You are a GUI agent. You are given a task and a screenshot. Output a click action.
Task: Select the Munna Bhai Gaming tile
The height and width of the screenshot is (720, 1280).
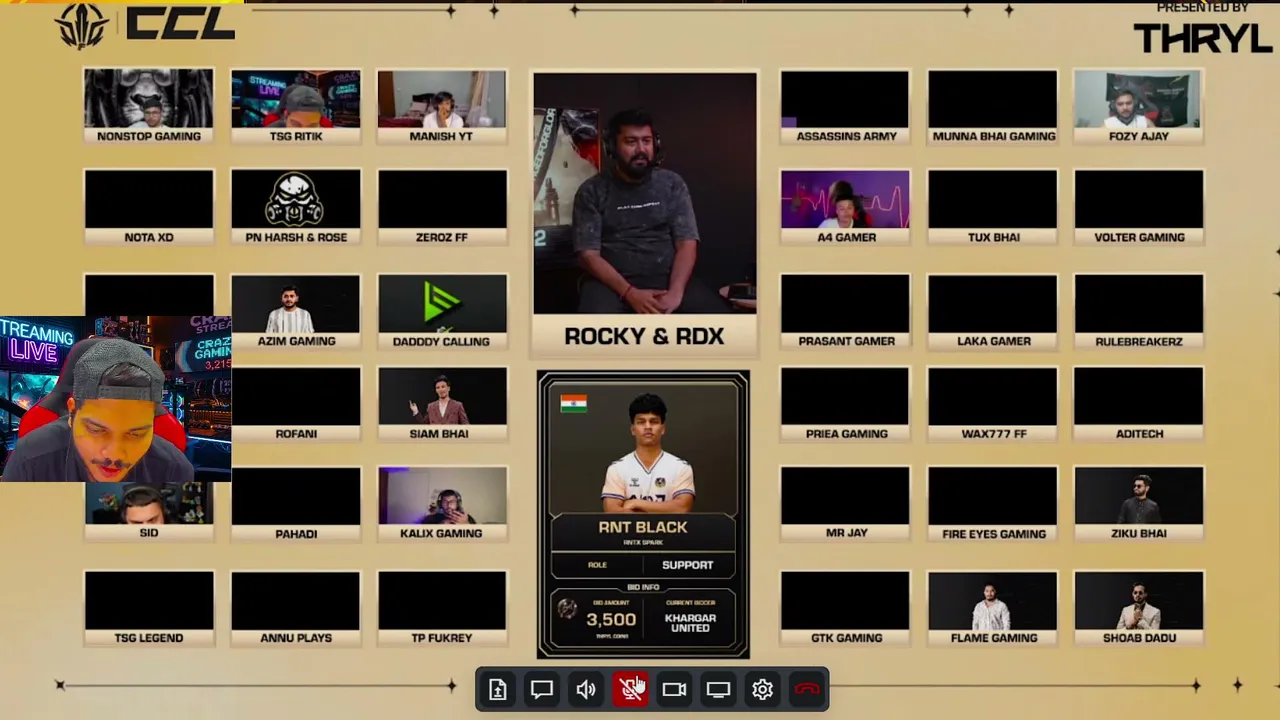point(993,106)
